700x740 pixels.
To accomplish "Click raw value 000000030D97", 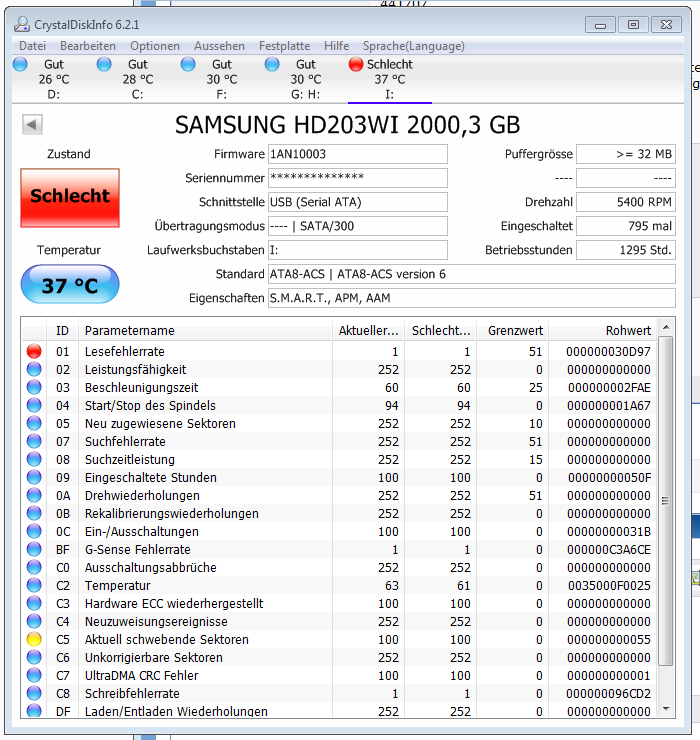I will tap(608, 352).
